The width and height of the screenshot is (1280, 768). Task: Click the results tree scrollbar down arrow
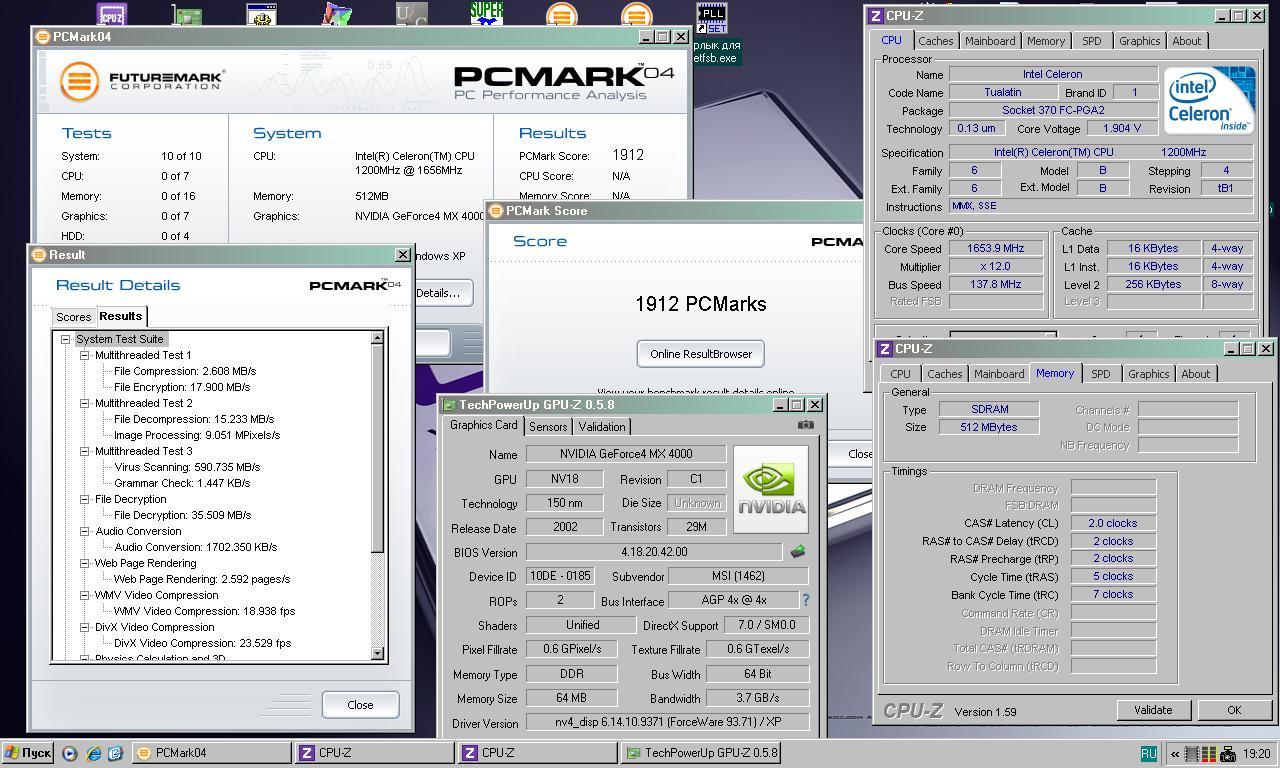377,654
